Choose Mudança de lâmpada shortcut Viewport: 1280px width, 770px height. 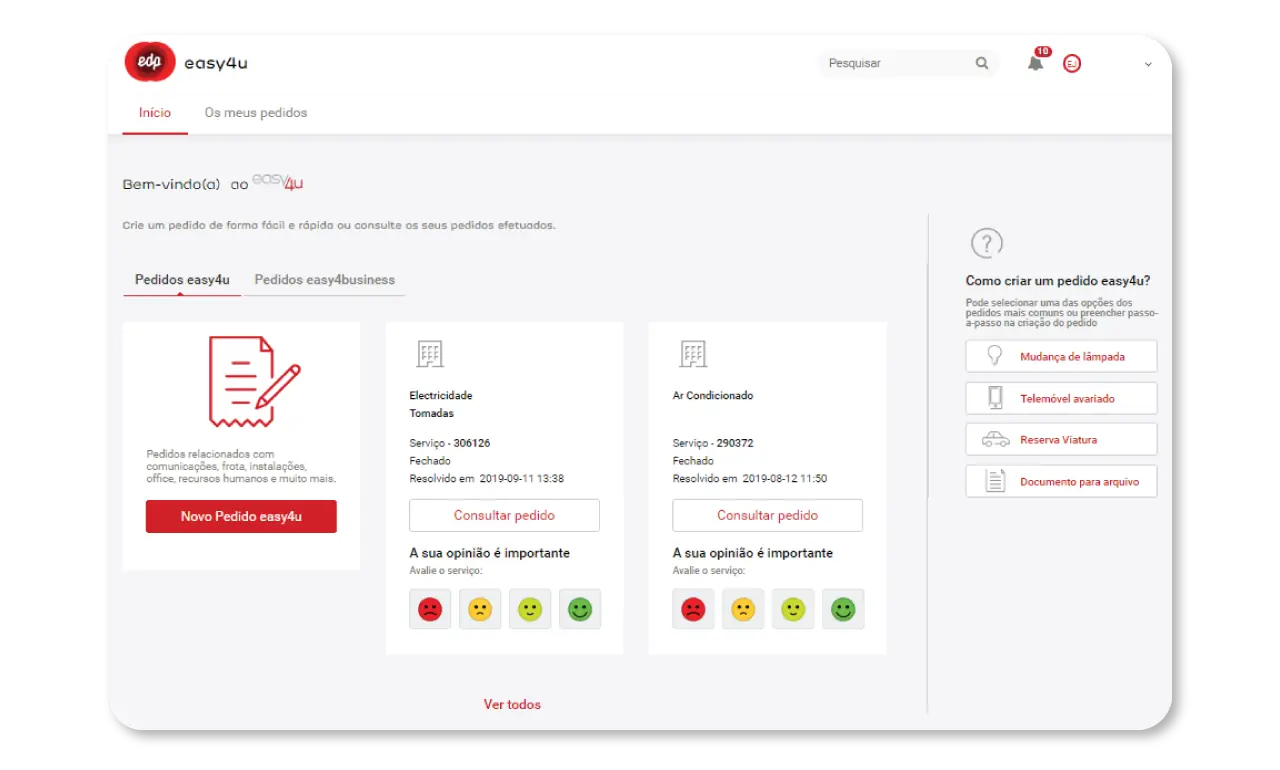point(1061,356)
